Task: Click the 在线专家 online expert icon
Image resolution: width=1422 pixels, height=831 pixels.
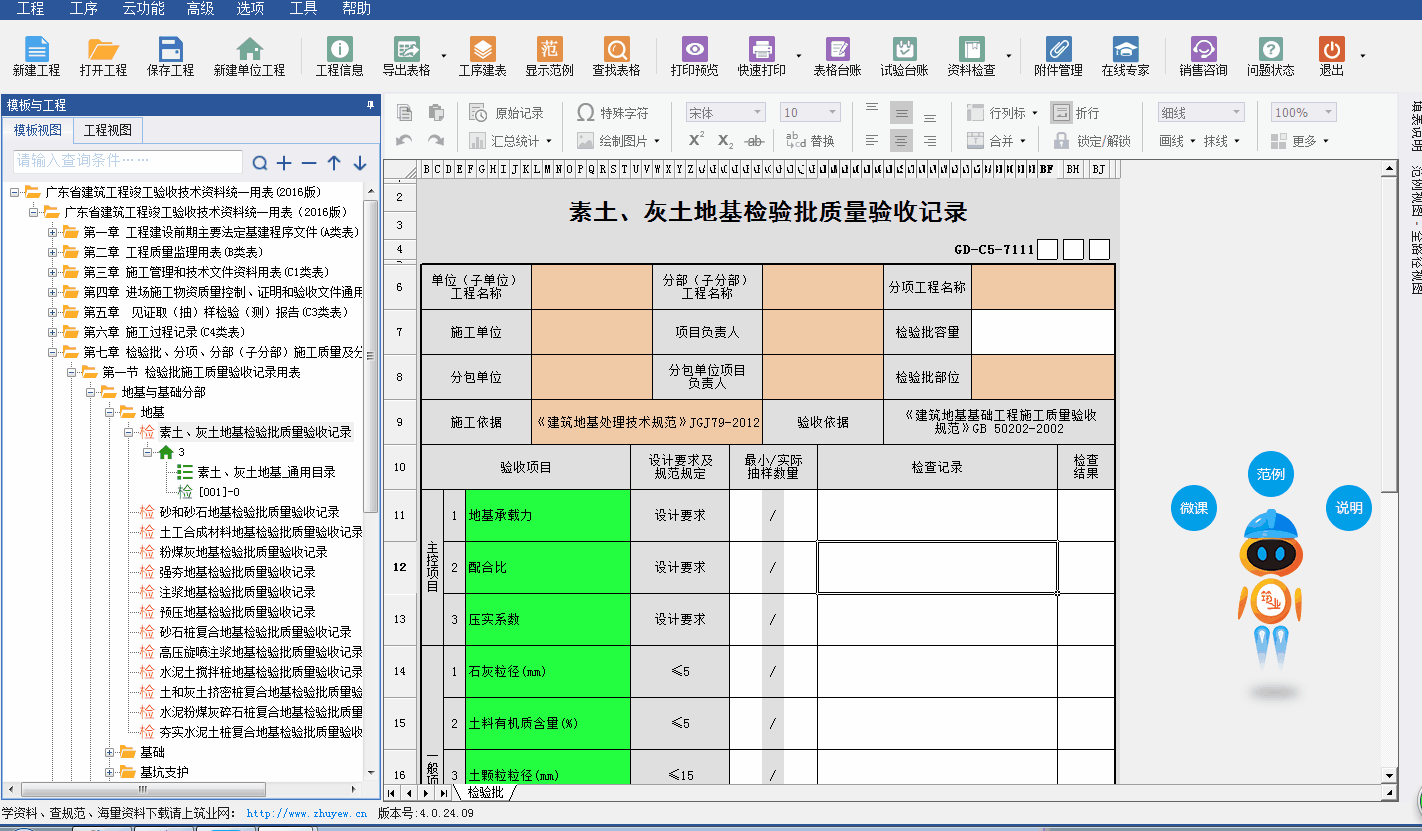Action: [1125, 50]
